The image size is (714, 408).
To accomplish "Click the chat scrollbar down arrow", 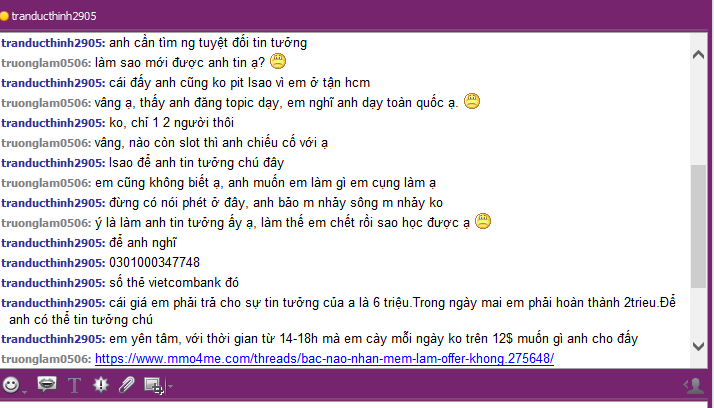I will click(x=699, y=346).
